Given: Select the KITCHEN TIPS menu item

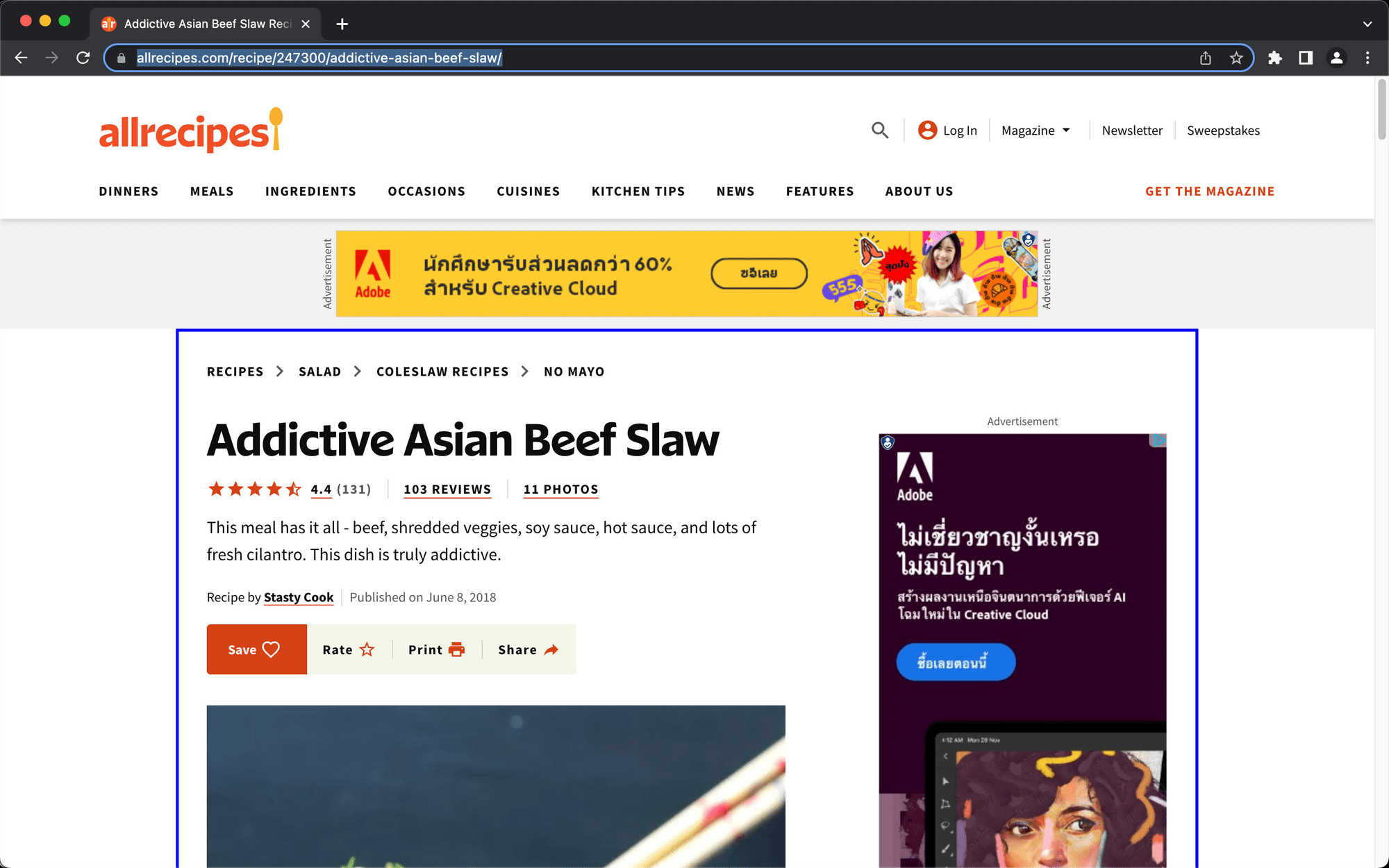Looking at the screenshot, I should pyautogui.click(x=638, y=191).
